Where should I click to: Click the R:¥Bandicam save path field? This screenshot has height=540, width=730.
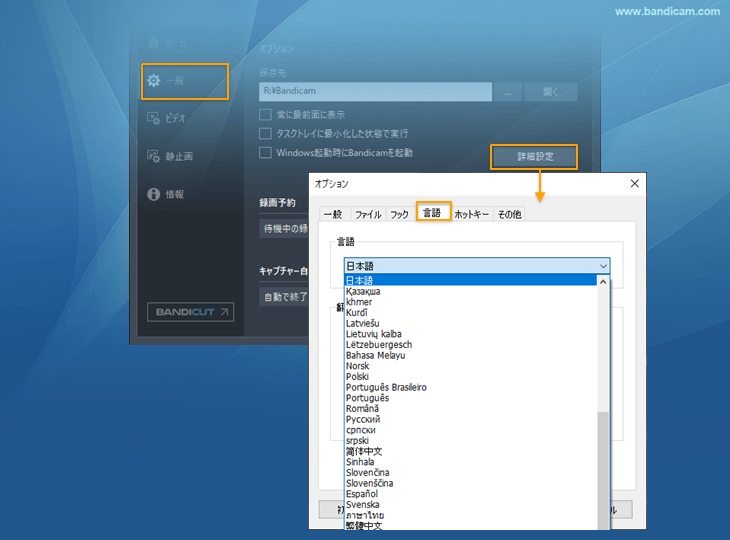coord(375,92)
